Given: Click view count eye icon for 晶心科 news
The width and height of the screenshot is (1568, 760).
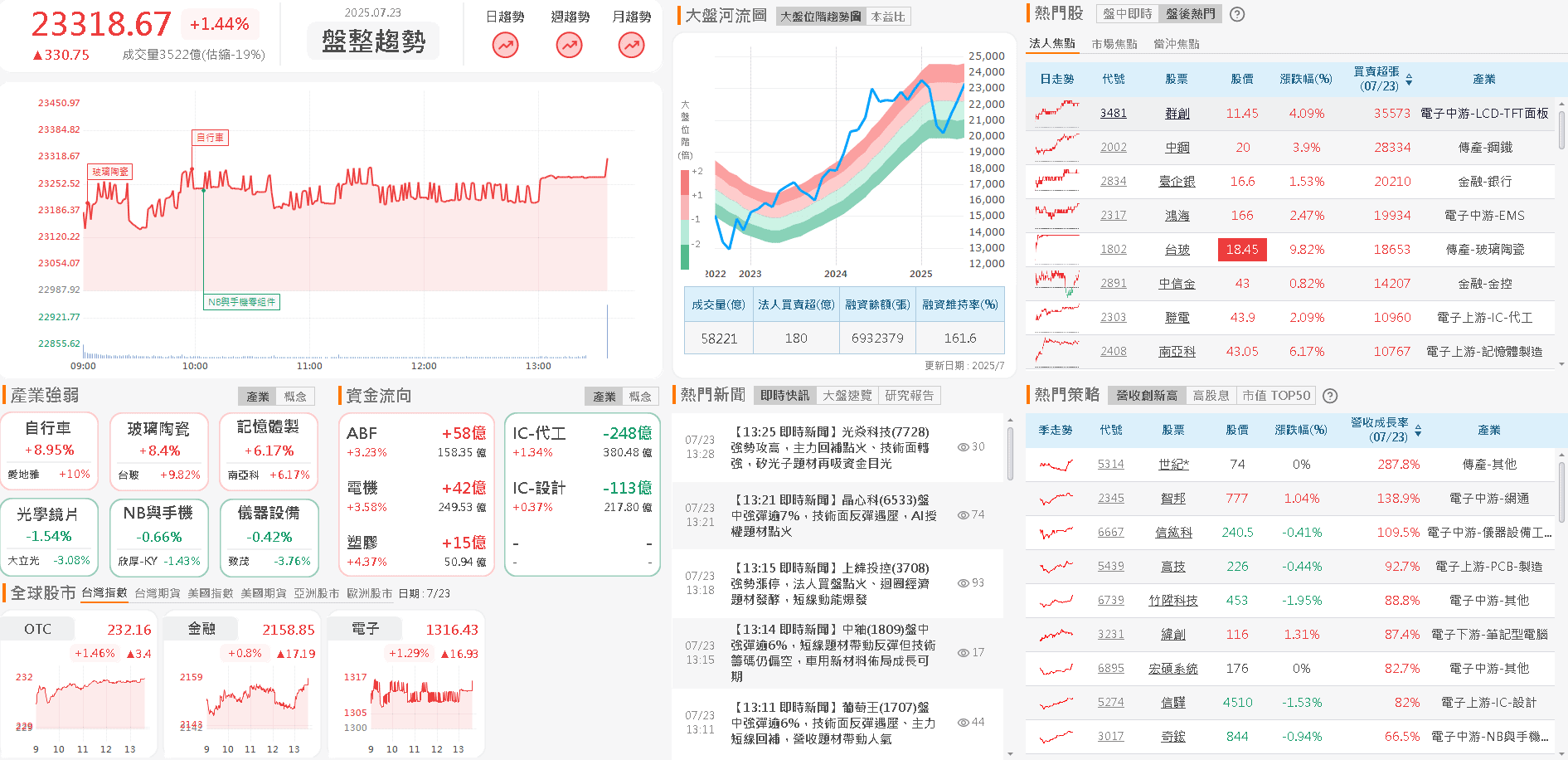Looking at the screenshot, I should pos(963,515).
